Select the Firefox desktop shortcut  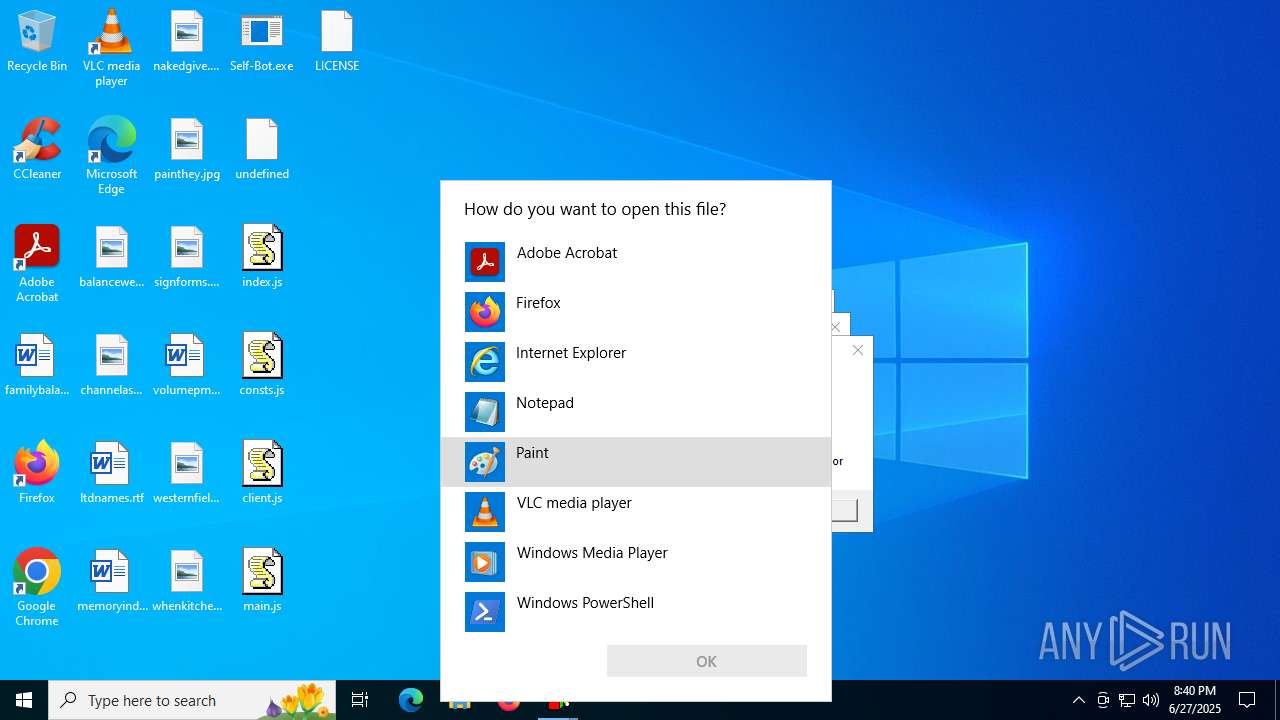tap(37, 474)
